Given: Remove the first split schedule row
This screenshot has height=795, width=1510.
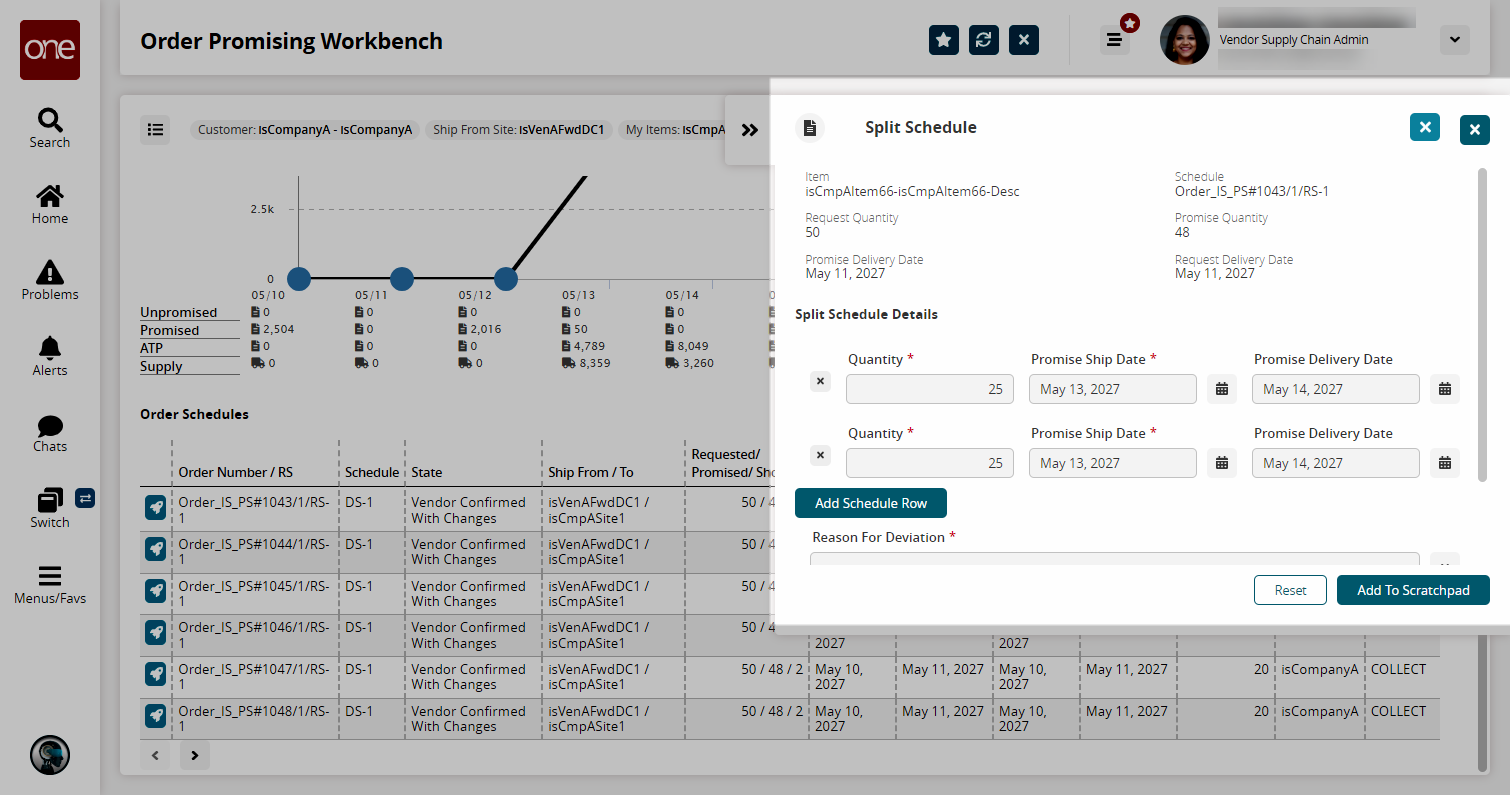Looking at the screenshot, I should tap(820, 381).
